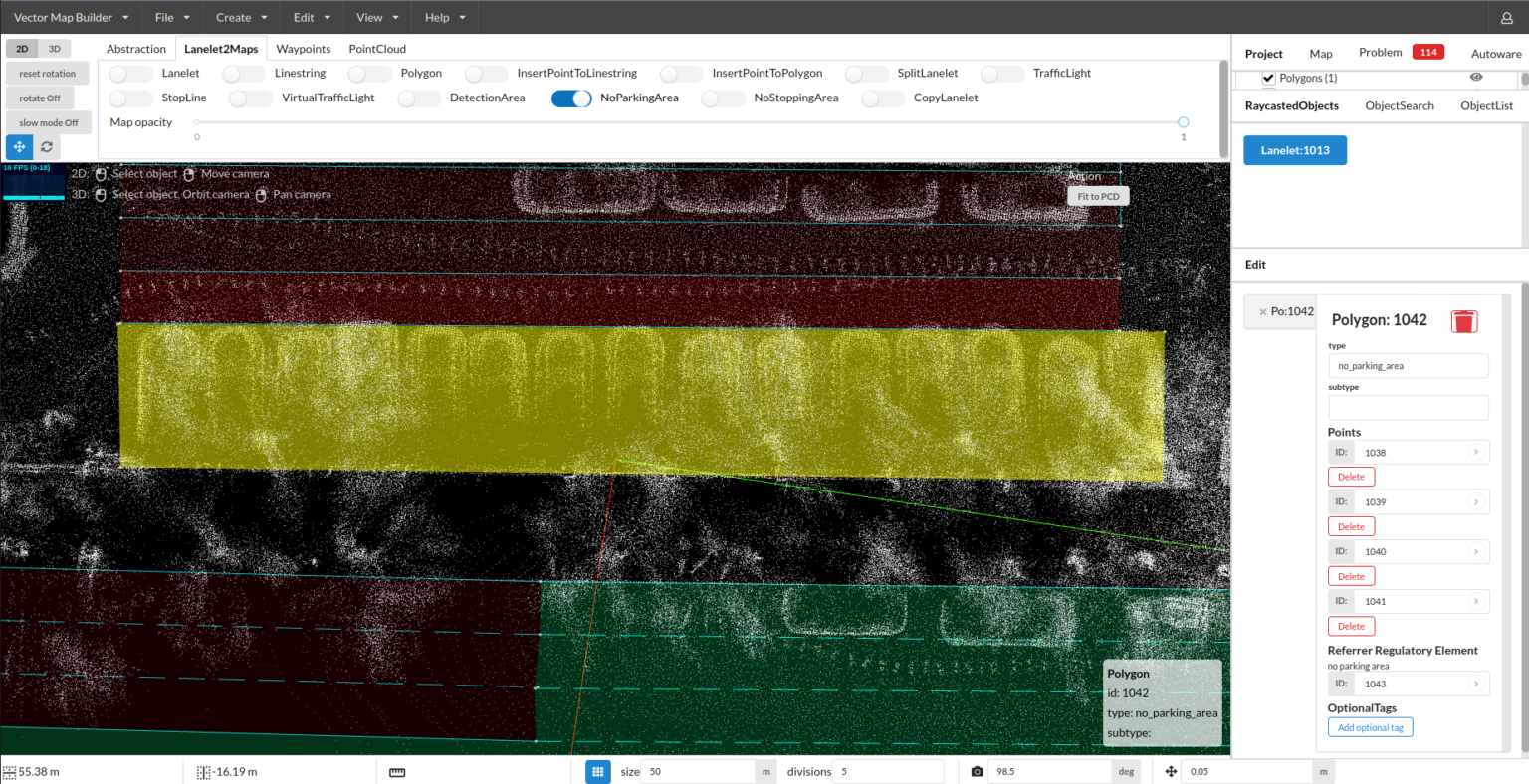1529x784 pixels.
Task: Click the user account icon
Action: (x=1506, y=18)
